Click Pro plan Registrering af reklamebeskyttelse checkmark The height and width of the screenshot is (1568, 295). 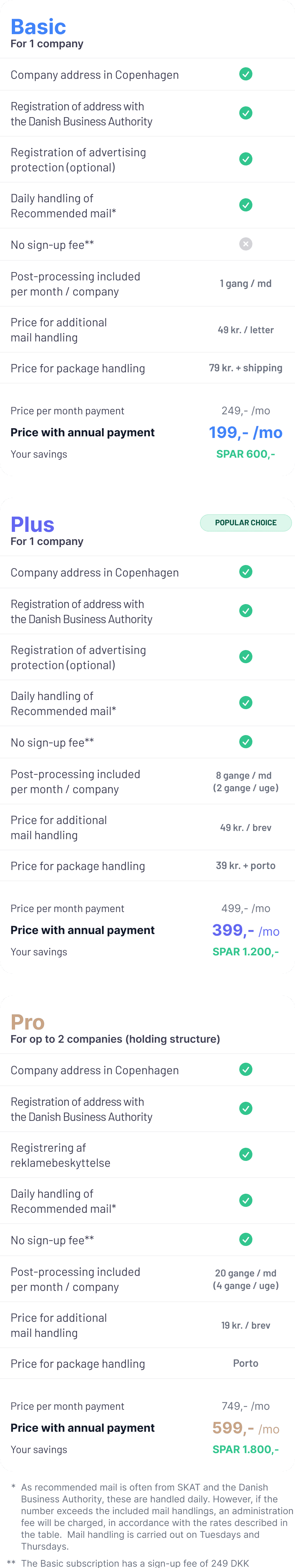(246, 1155)
